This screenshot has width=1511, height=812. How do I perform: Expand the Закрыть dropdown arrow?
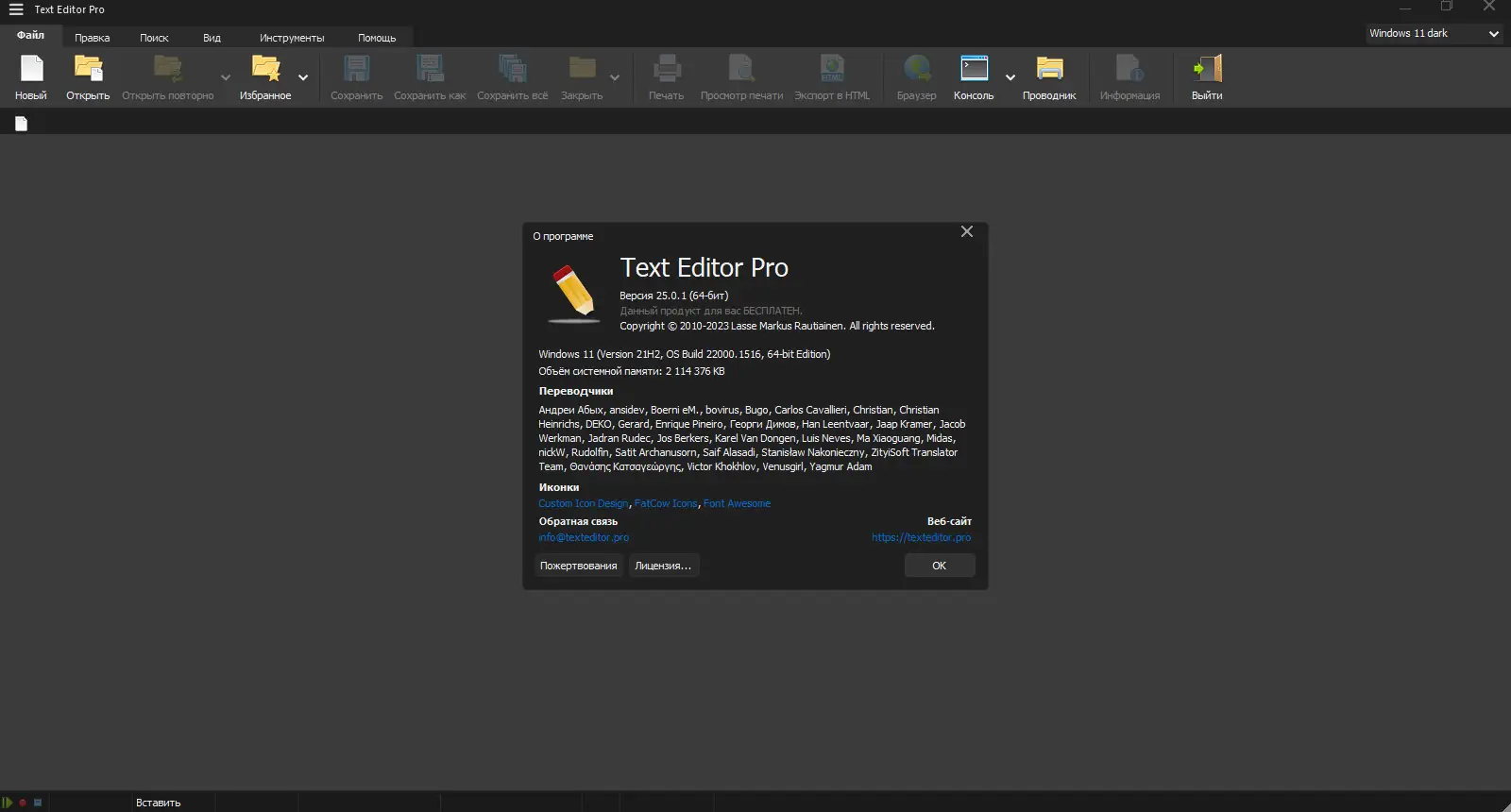pos(615,77)
